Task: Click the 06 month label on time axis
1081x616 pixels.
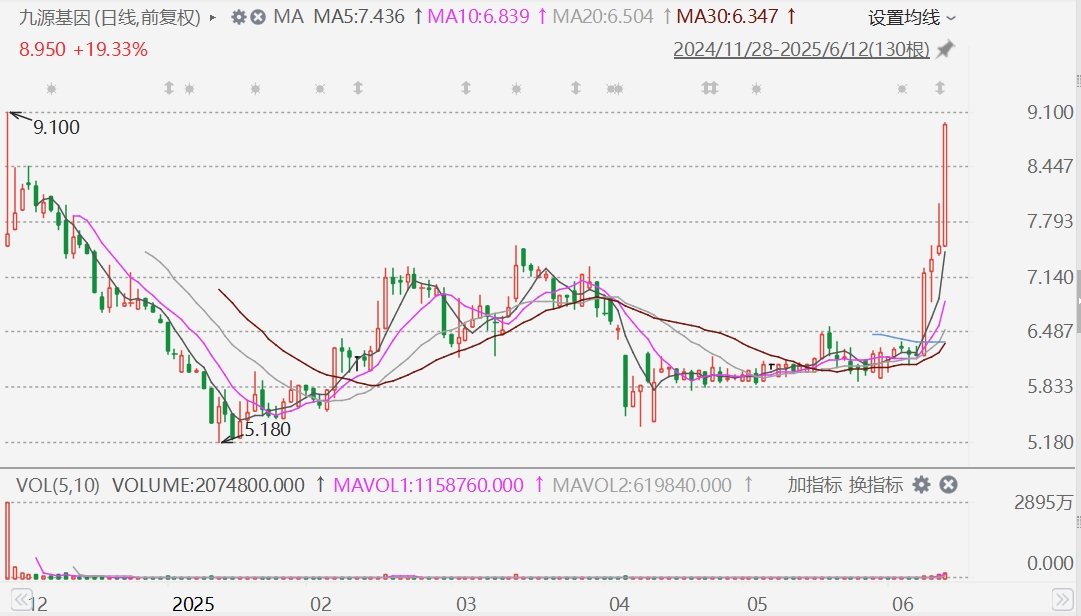Action: click(x=903, y=604)
